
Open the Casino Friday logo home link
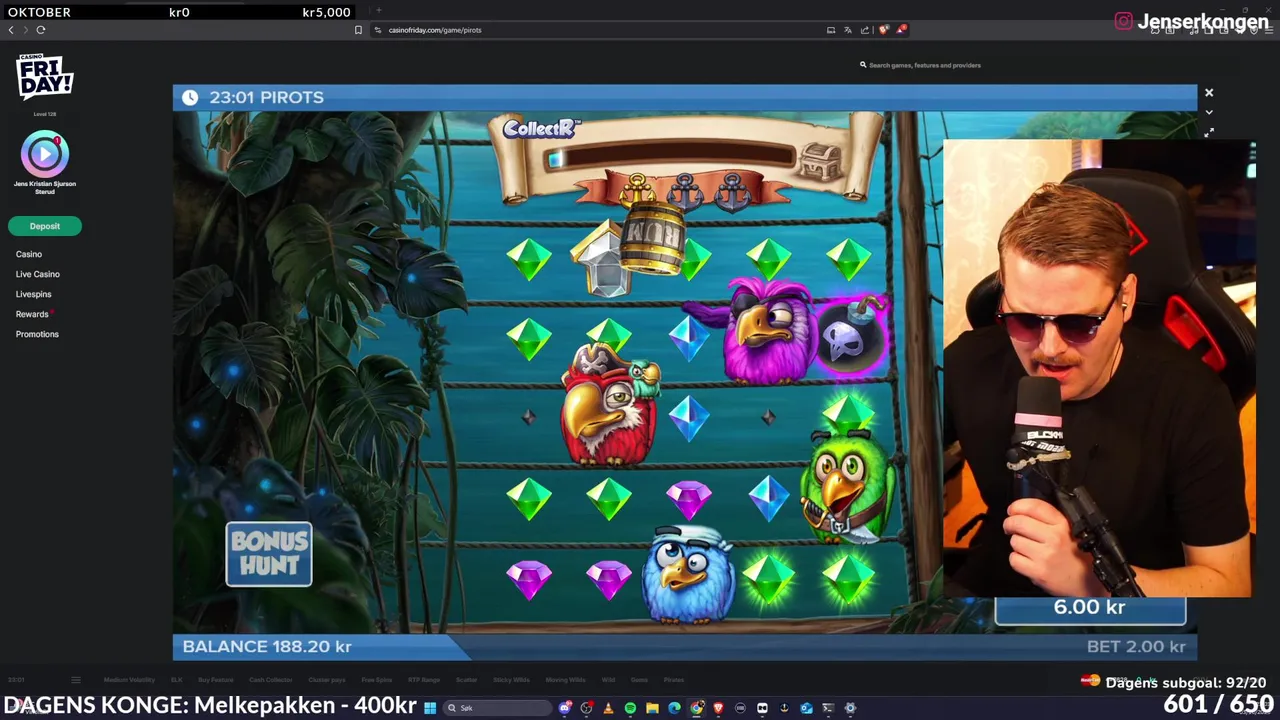click(x=45, y=76)
